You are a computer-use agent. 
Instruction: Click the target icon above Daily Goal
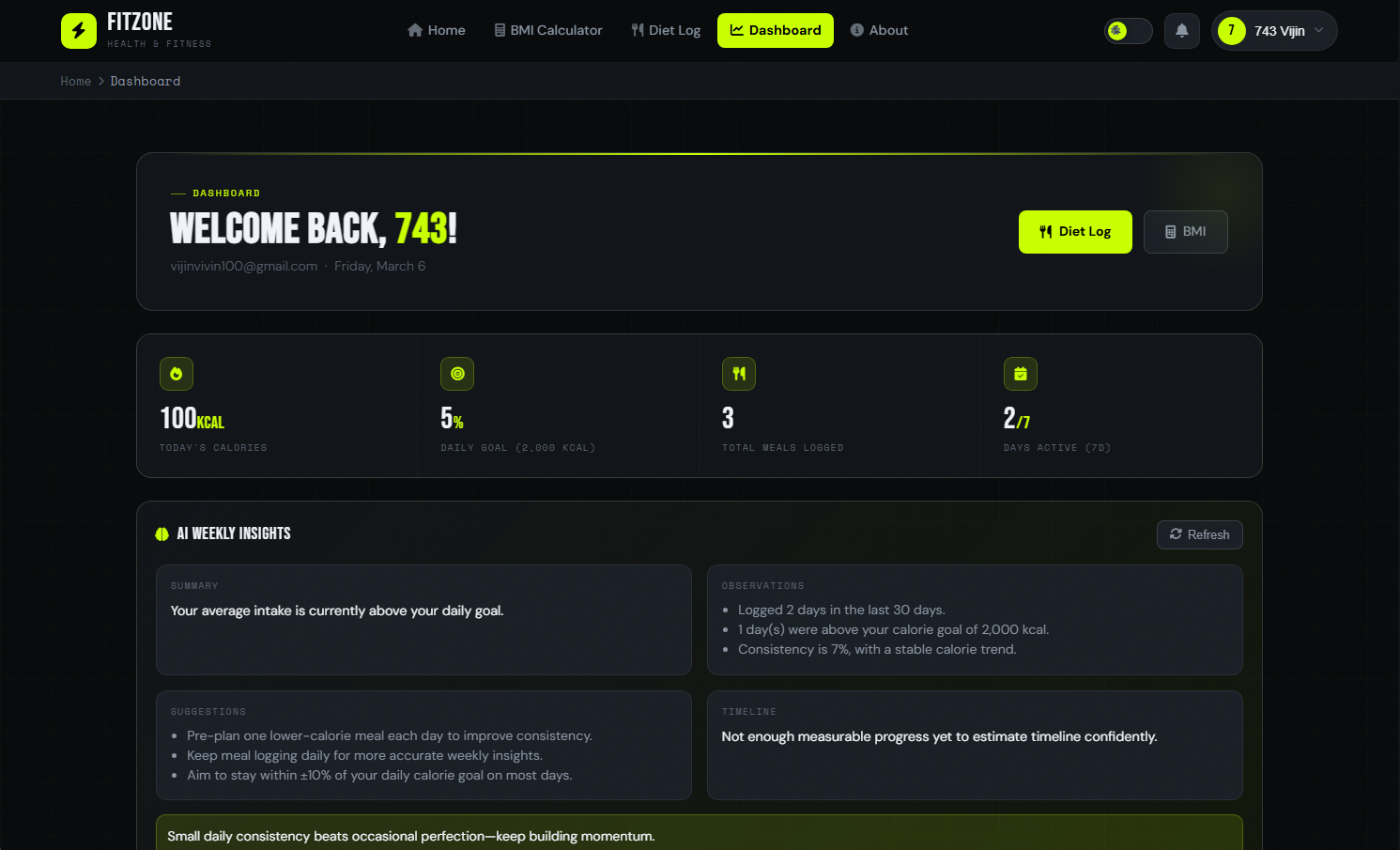point(457,374)
